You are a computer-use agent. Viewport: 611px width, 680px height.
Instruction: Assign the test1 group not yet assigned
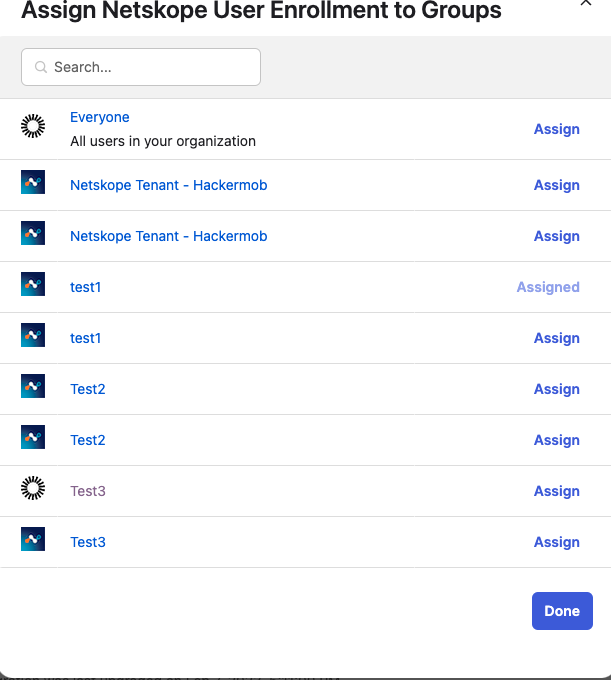coord(556,338)
